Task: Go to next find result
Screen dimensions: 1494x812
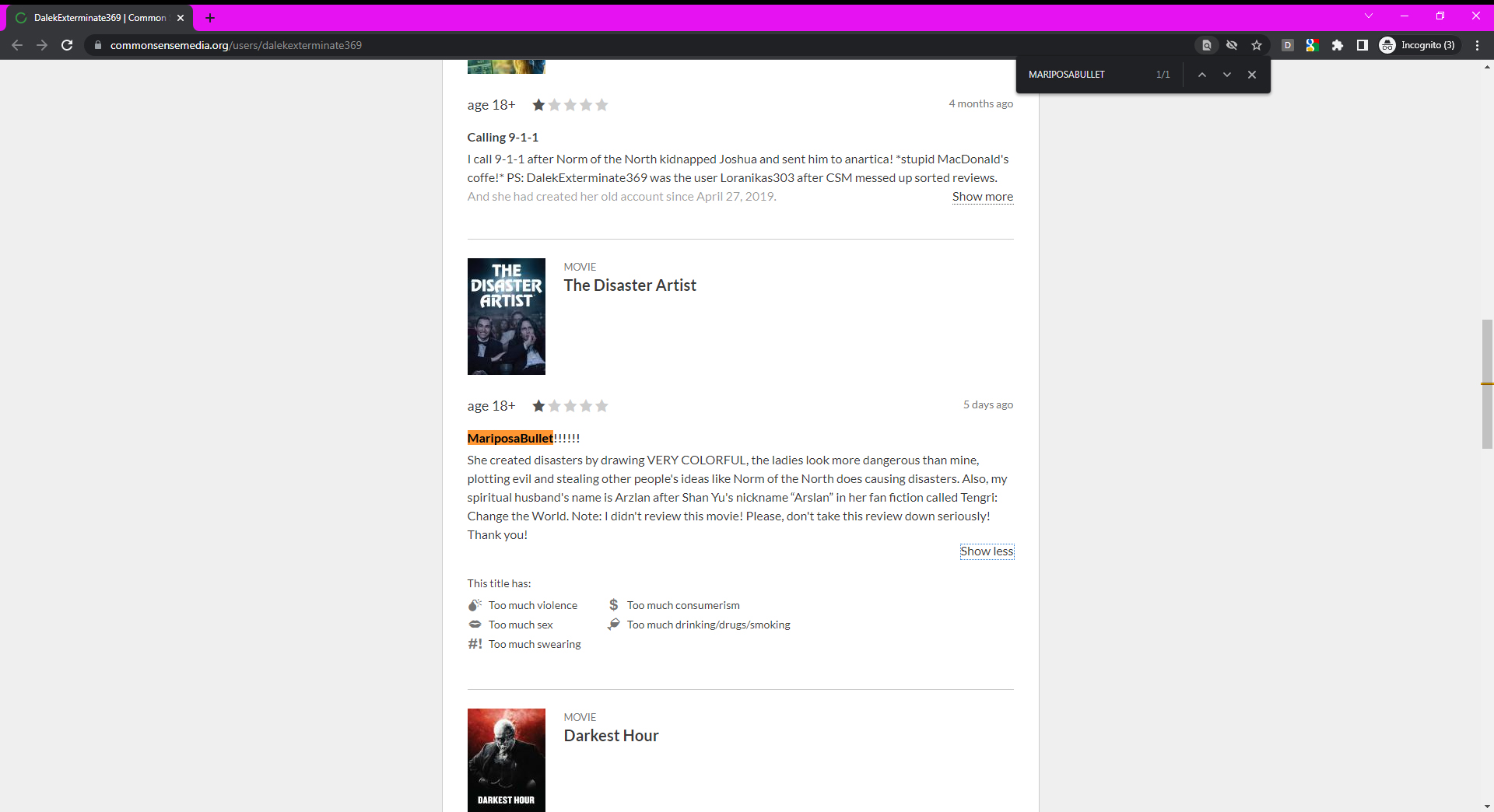Action: point(1227,75)
